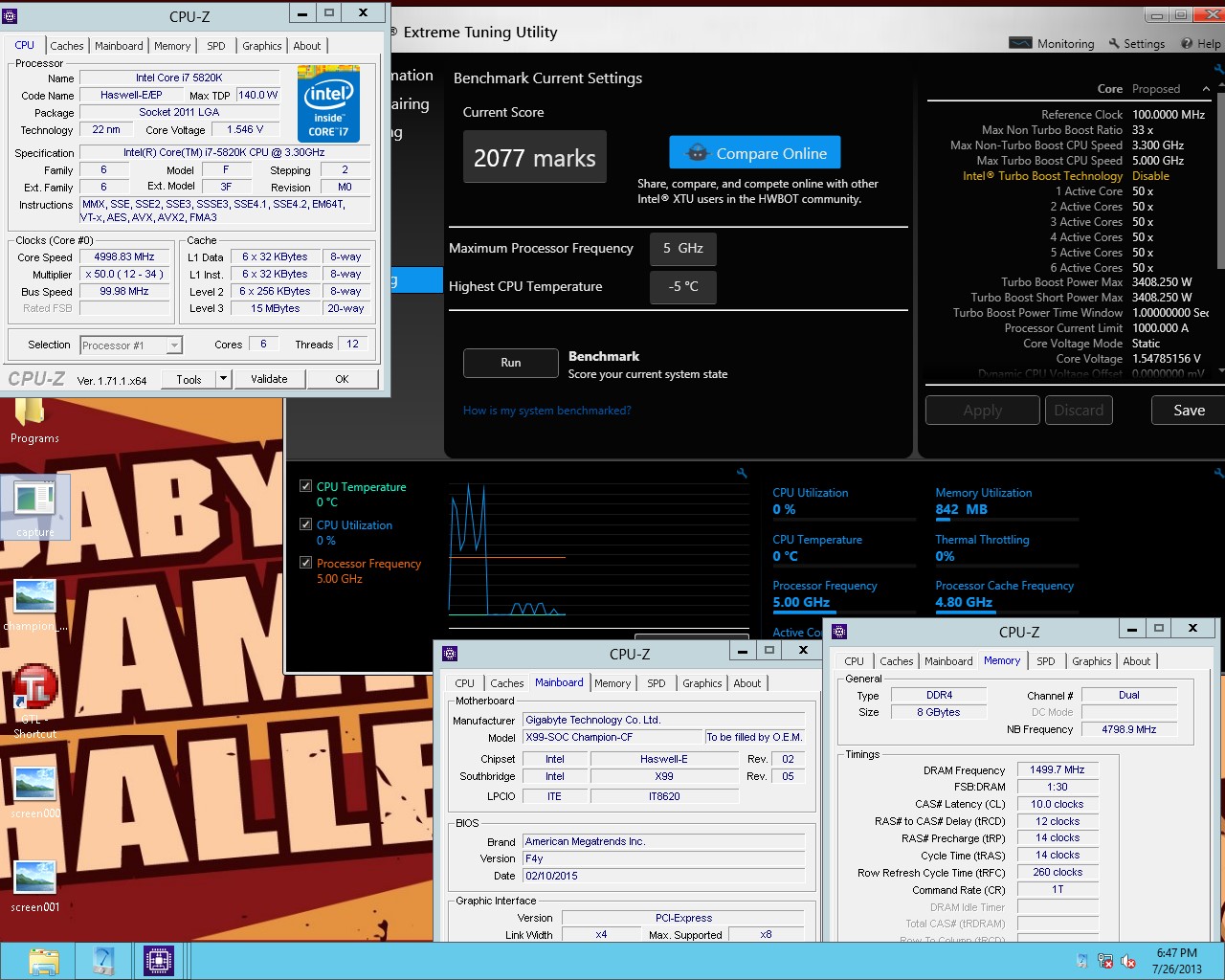Switch to Caches tab in top CPU-Z

coord(67,46)
